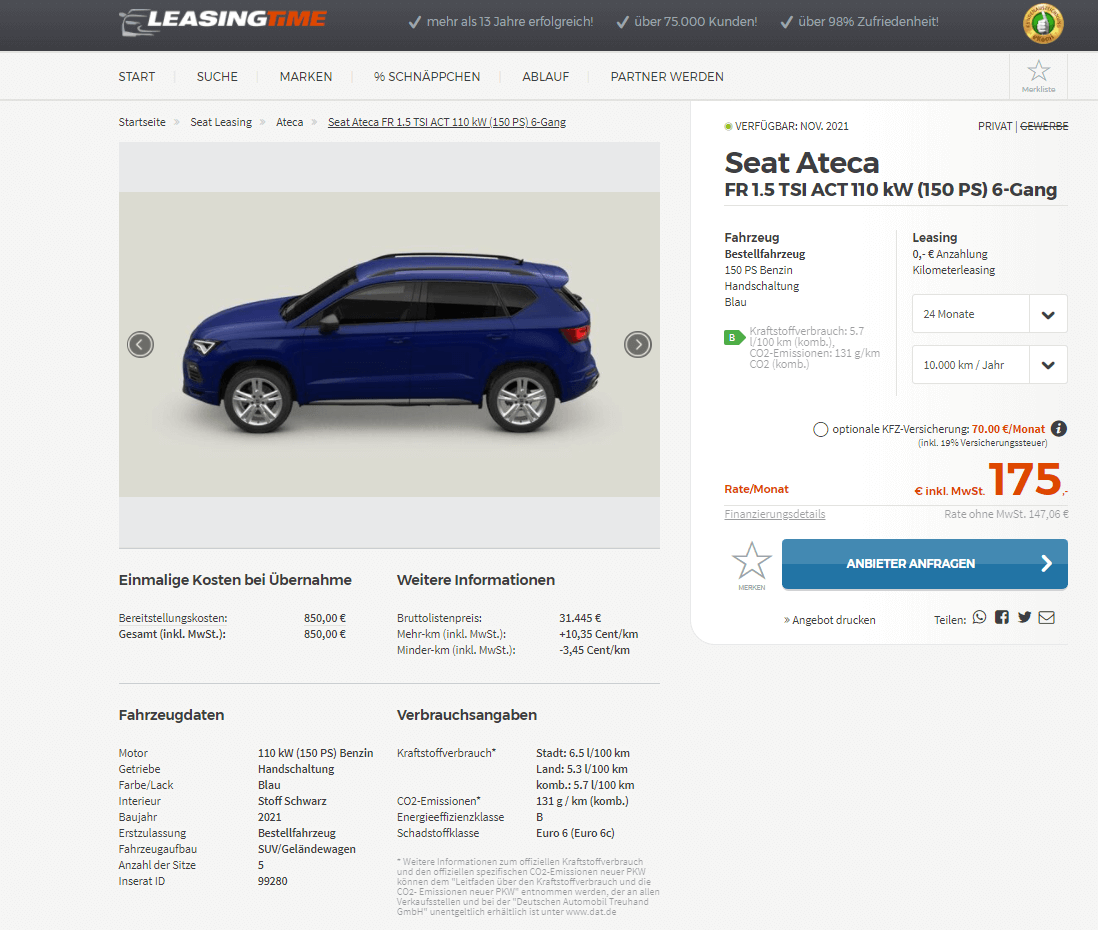The image size is (1098, 930).
Task: Click the 175 monthly rate price
Action: pos(1027,479)
